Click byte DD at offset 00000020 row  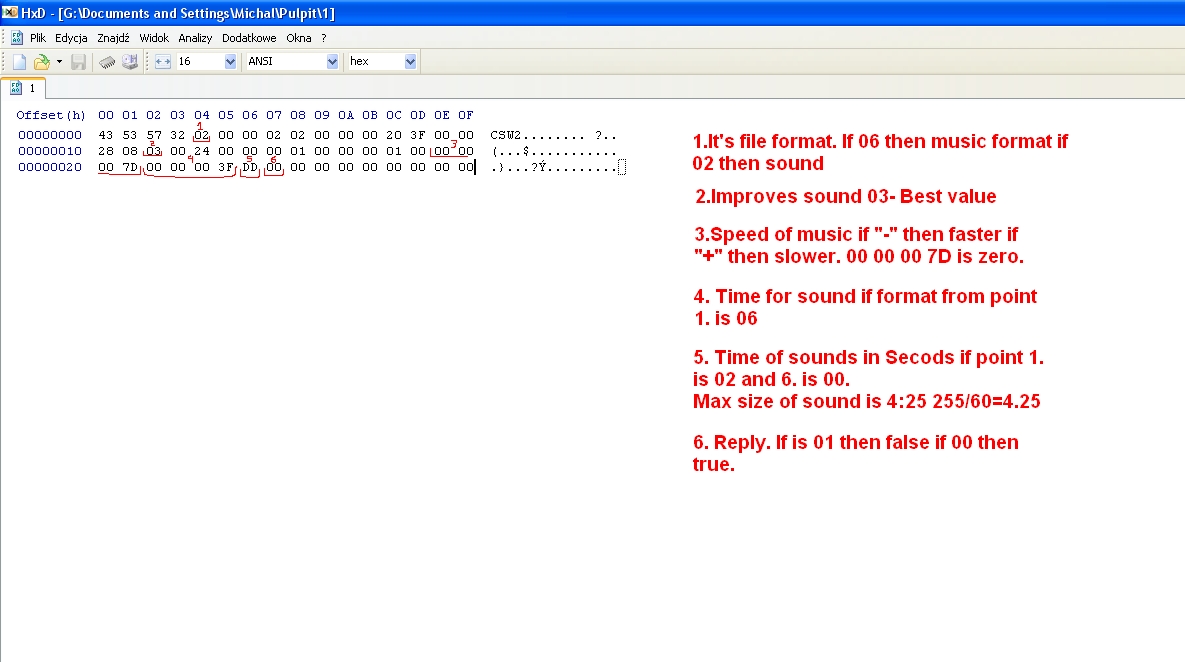tap(250, 167)
